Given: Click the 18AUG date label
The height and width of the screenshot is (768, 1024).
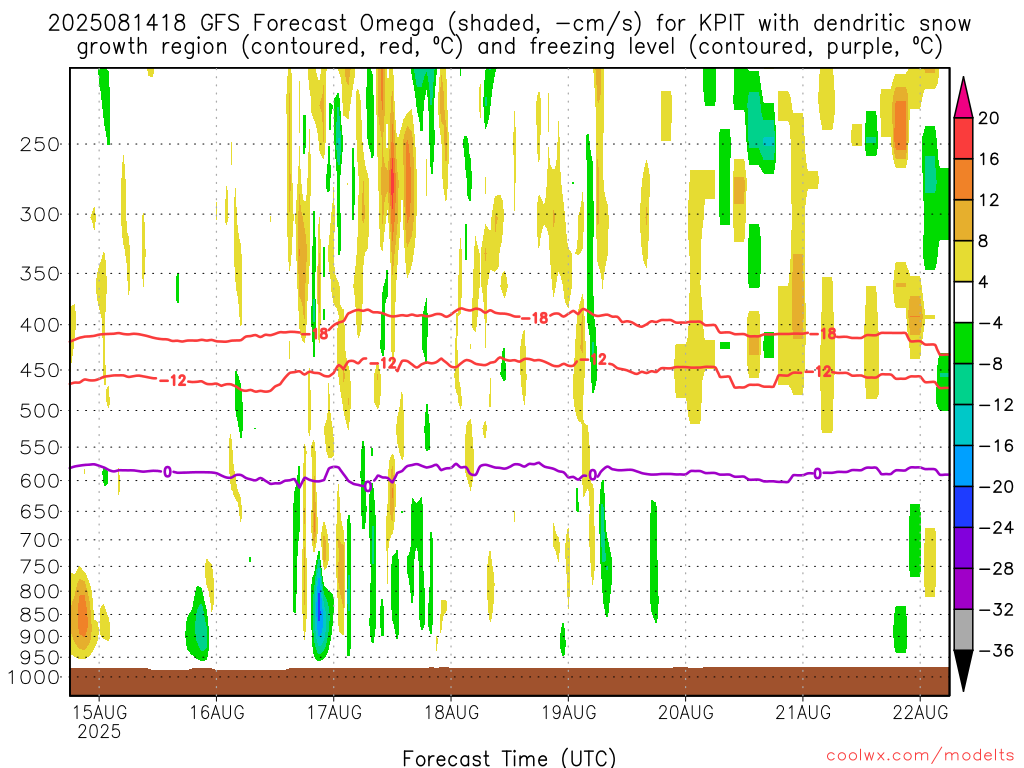Looking at the screenshot, I should point(451,712).
